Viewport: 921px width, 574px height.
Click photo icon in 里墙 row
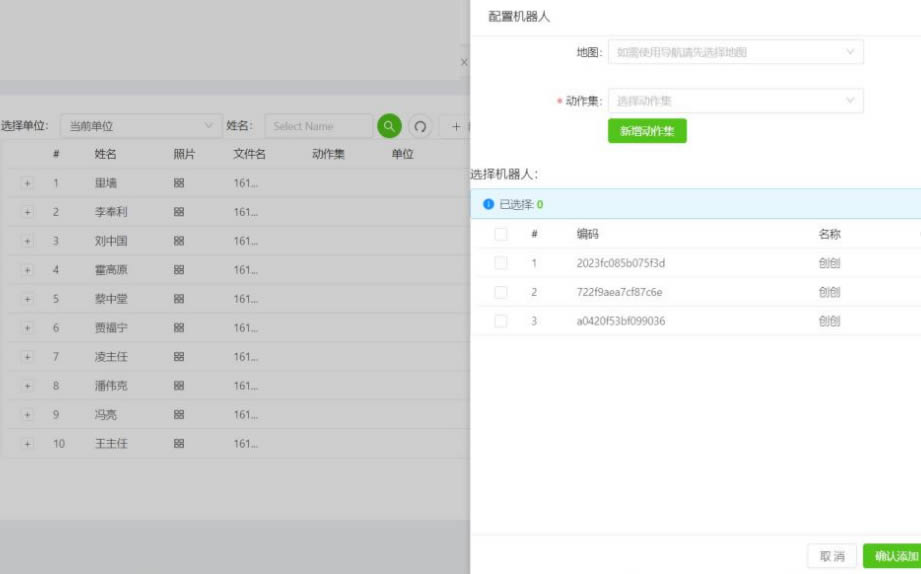coord(179,184)
